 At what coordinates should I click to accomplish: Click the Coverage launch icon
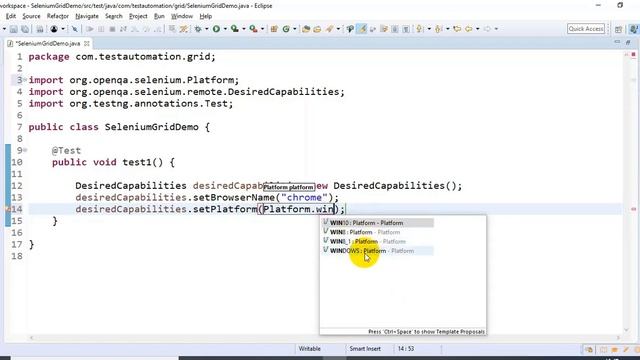pos(235,29)
